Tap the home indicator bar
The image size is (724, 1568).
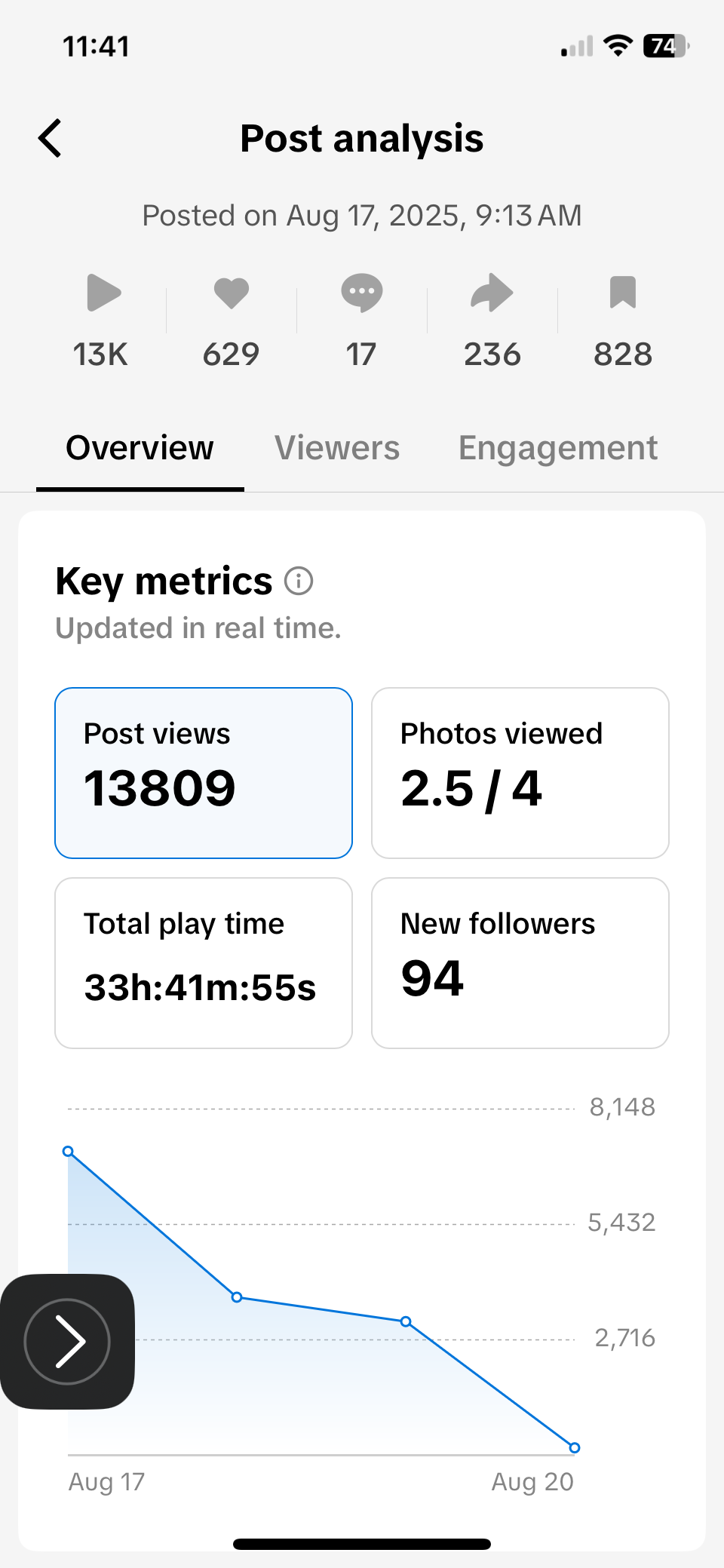tap(362, 1545)
